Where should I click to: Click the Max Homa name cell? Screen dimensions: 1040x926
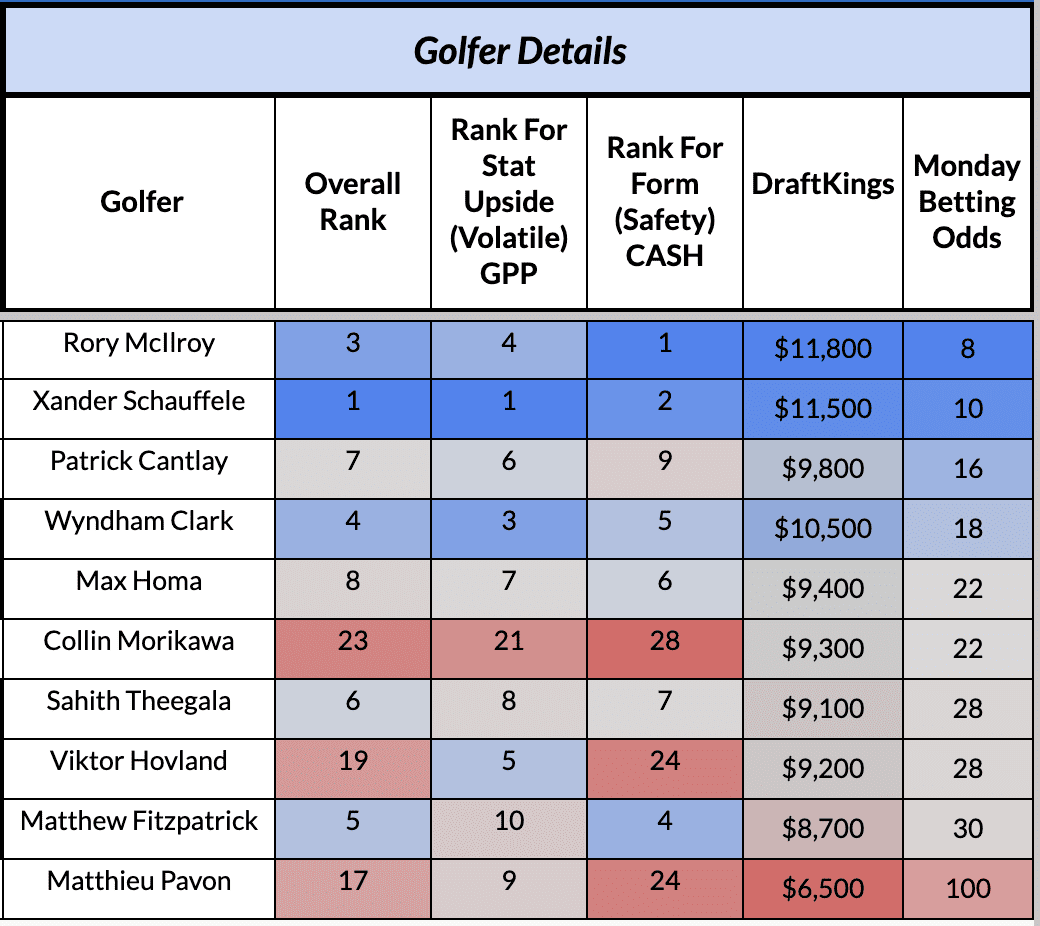coord(139,588)
